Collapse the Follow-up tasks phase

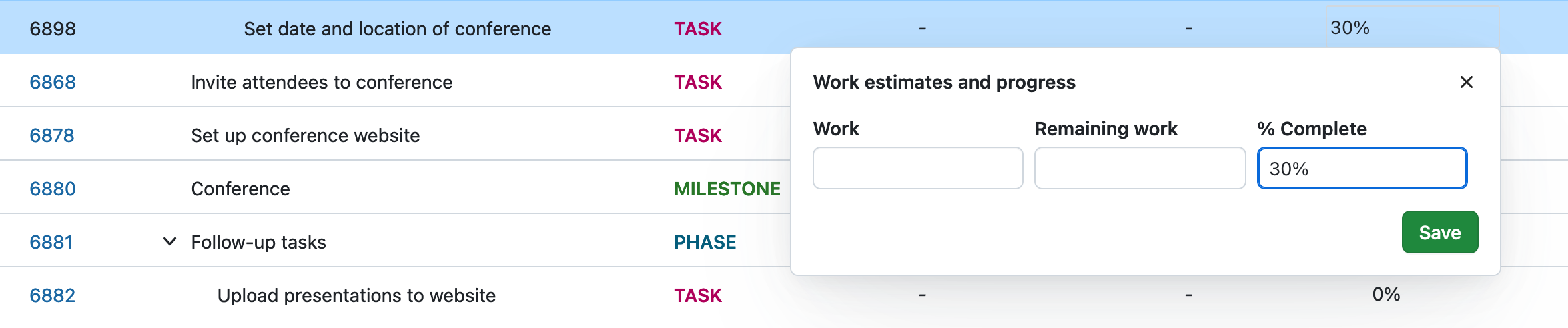pos(170,241)
